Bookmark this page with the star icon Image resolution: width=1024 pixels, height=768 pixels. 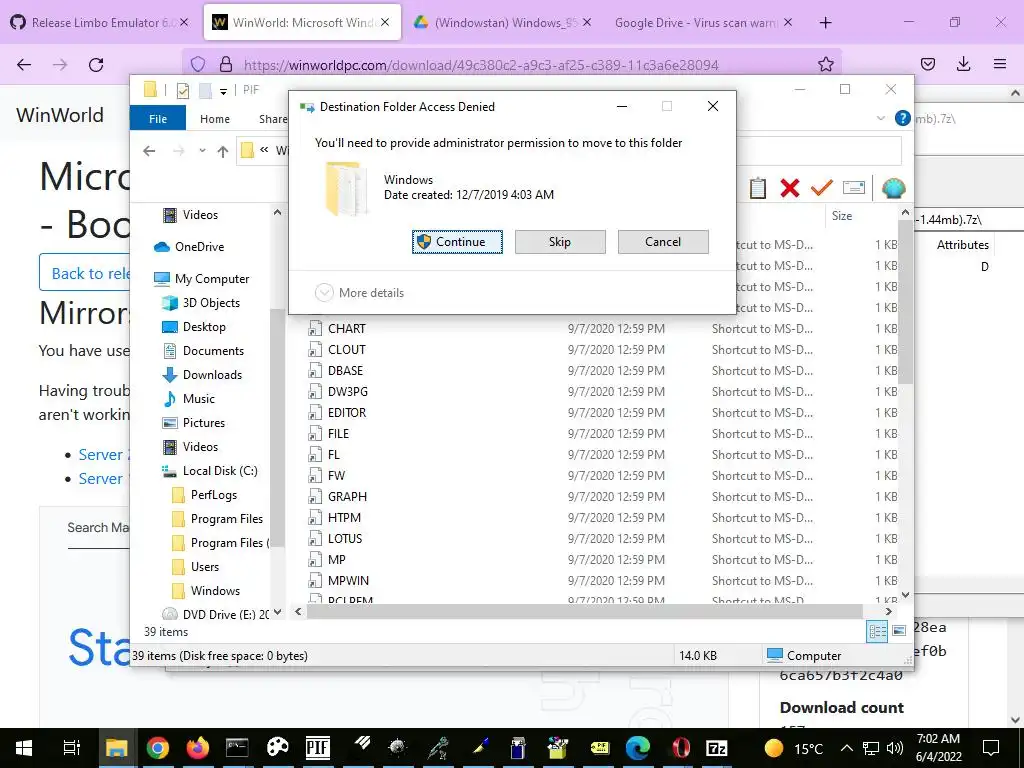click(x=825, y=64)
